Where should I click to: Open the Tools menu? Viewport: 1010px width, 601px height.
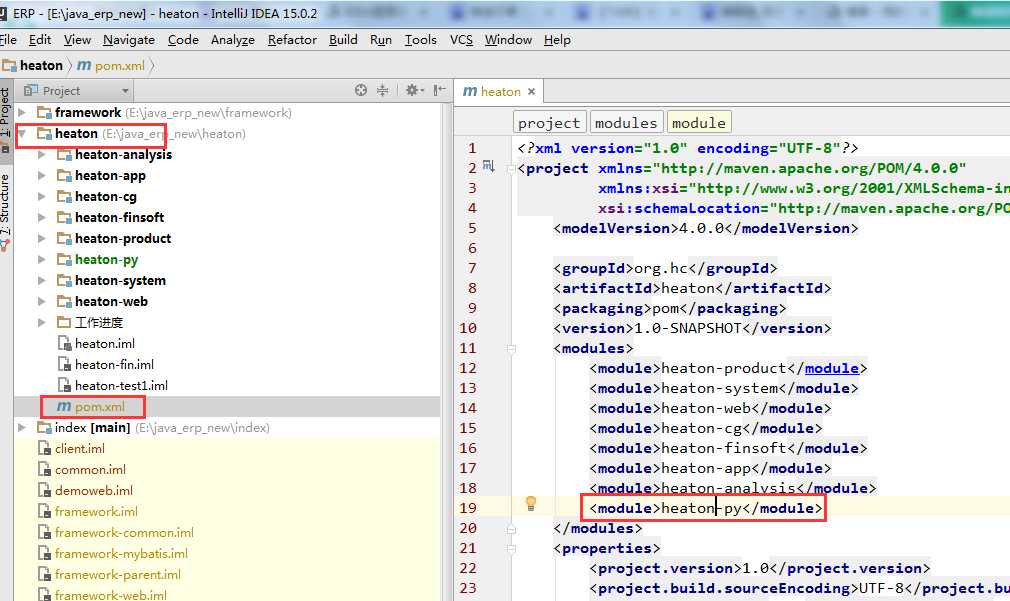point(421,40)
